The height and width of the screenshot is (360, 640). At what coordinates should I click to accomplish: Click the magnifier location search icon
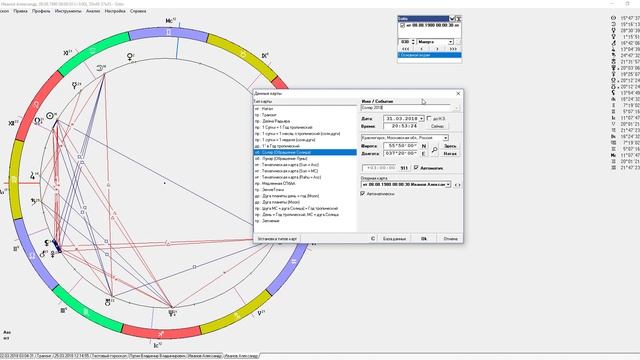[x=434, y=150]
